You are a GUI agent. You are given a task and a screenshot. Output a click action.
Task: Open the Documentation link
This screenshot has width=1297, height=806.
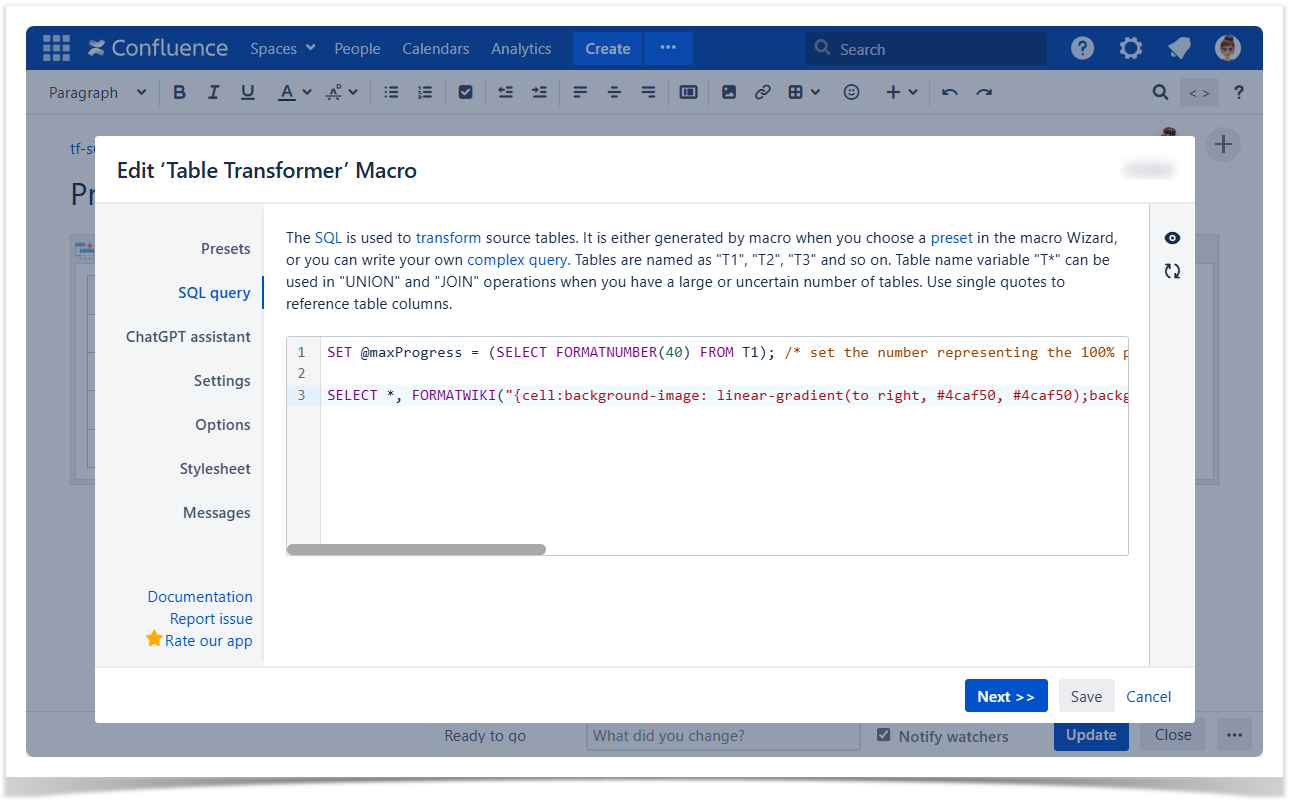200,597
